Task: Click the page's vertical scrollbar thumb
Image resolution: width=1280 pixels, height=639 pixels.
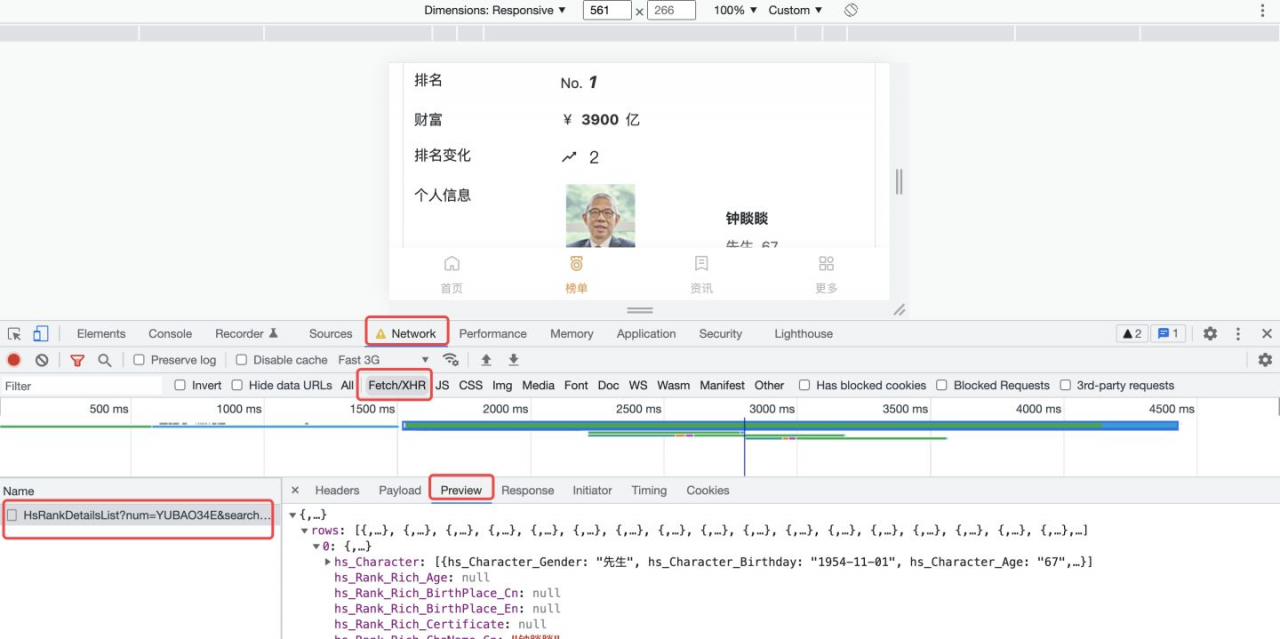Action: coord(899,181)
